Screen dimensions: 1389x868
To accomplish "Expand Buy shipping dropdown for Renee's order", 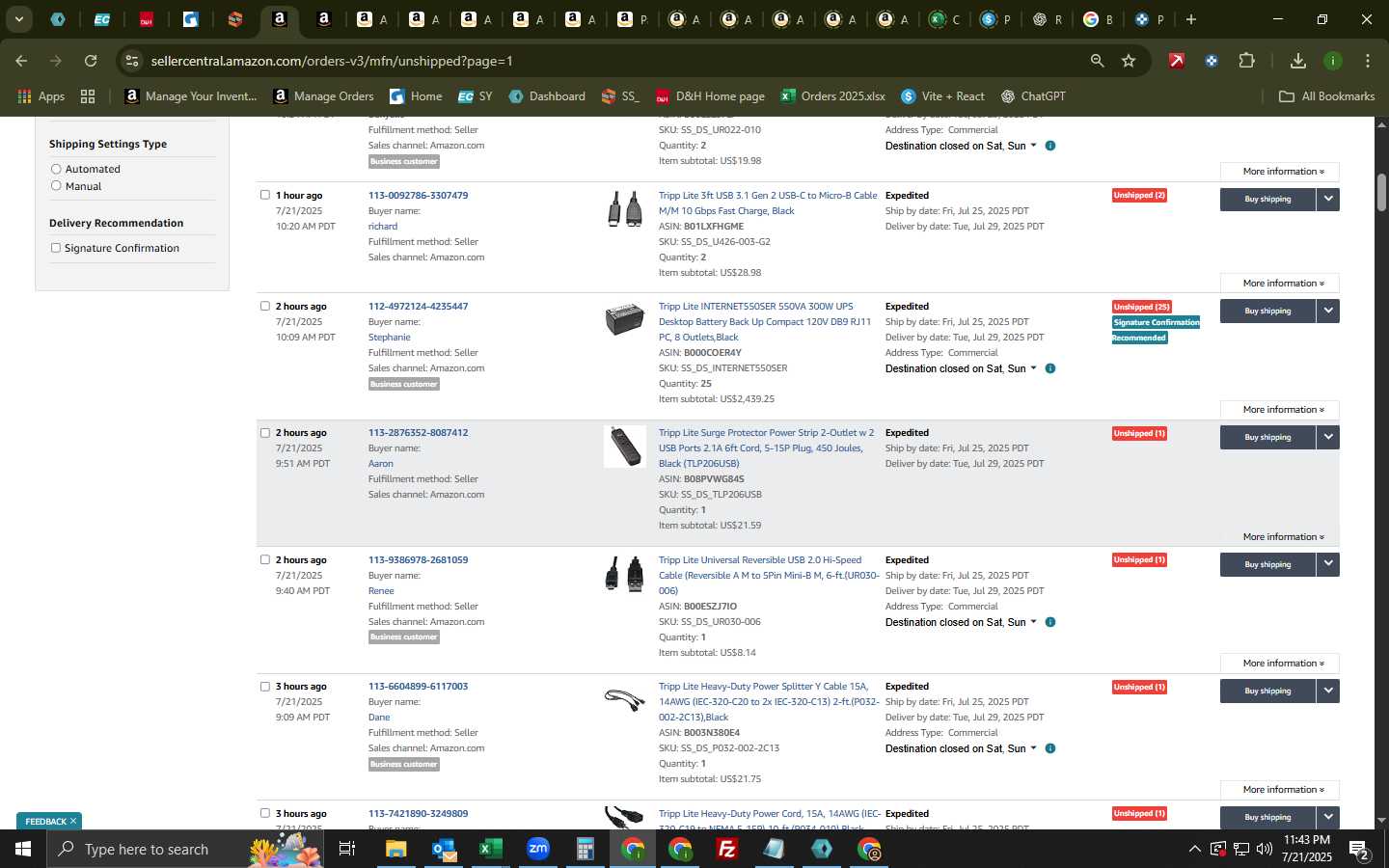I will [x=1328, y=564].
